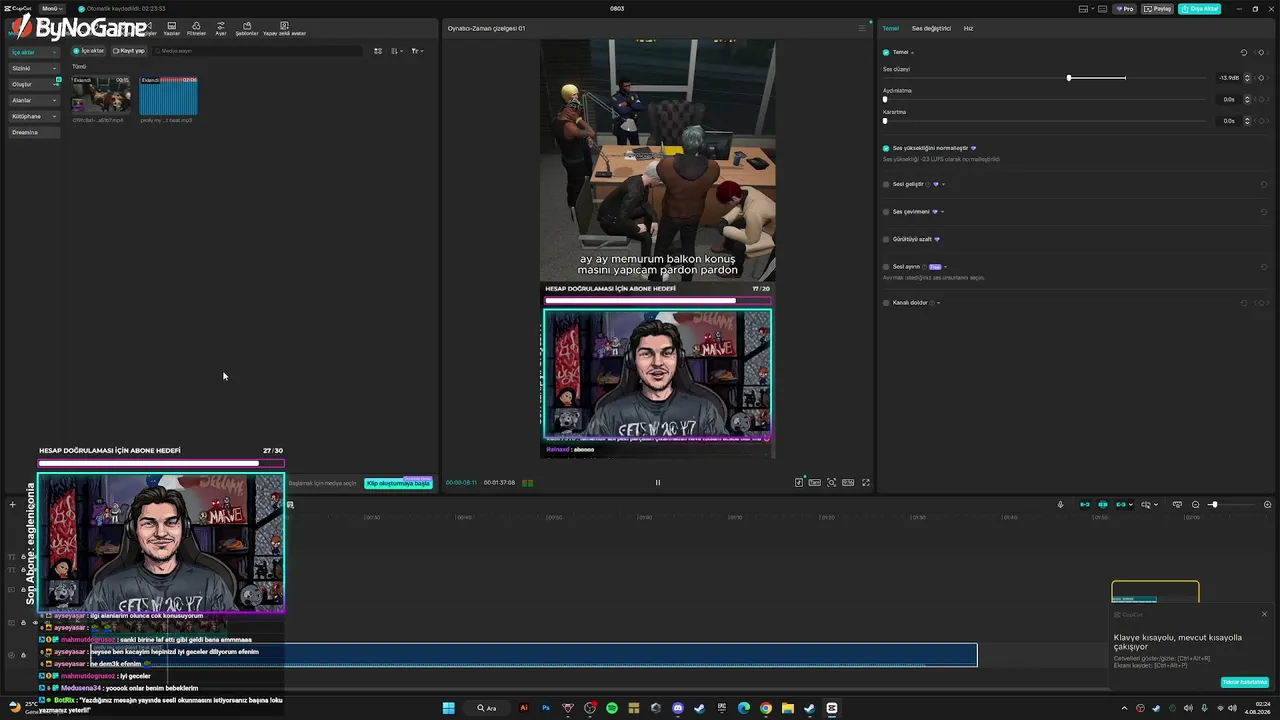
Task: Open Discord from the taskbar
Action: click(x=678, y=708)
